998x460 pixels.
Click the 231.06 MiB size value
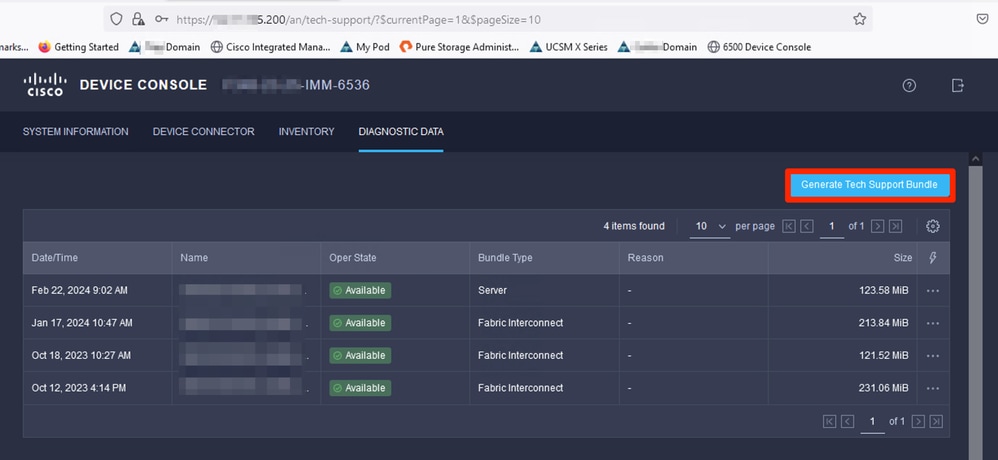tap(883, 388)
